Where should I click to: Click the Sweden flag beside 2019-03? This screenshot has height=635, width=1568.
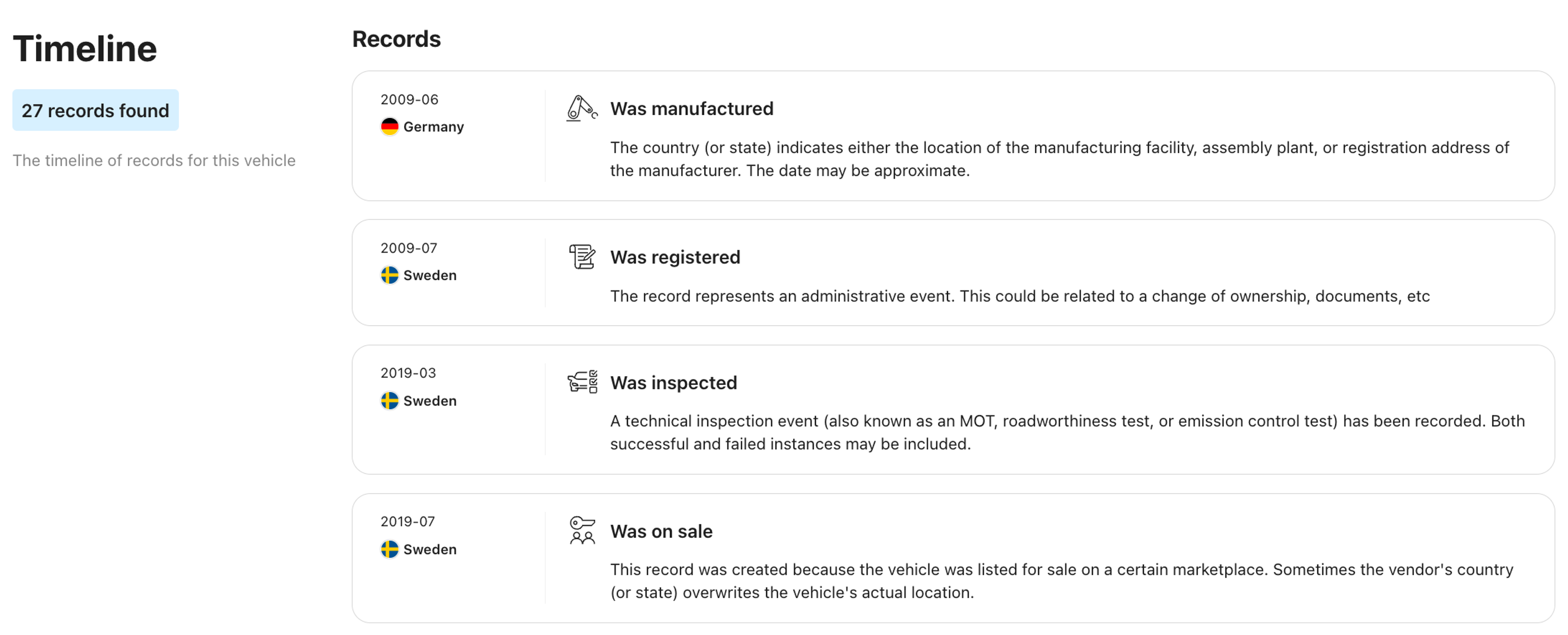click(390, 401)
